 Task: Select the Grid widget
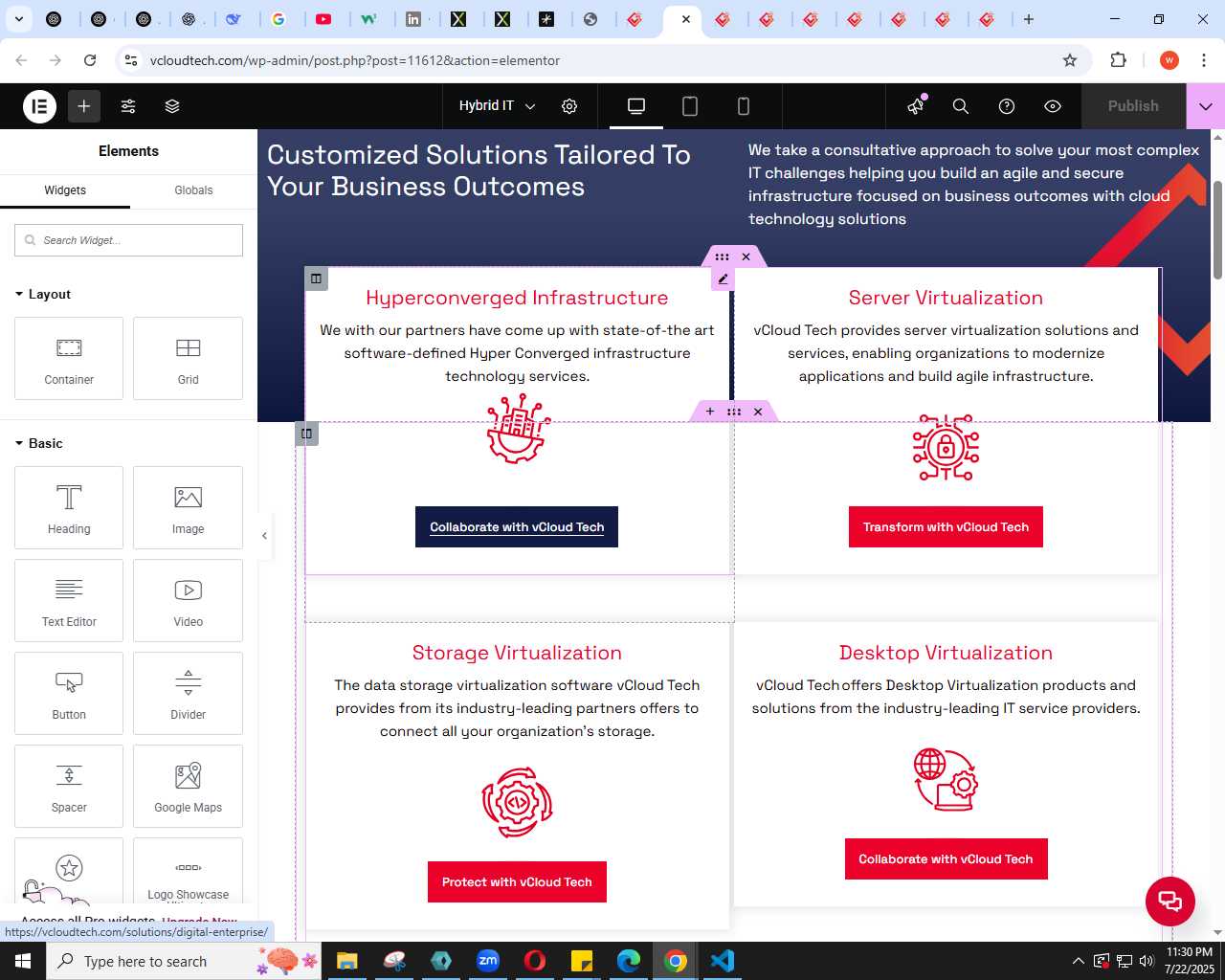coord(188,358)
